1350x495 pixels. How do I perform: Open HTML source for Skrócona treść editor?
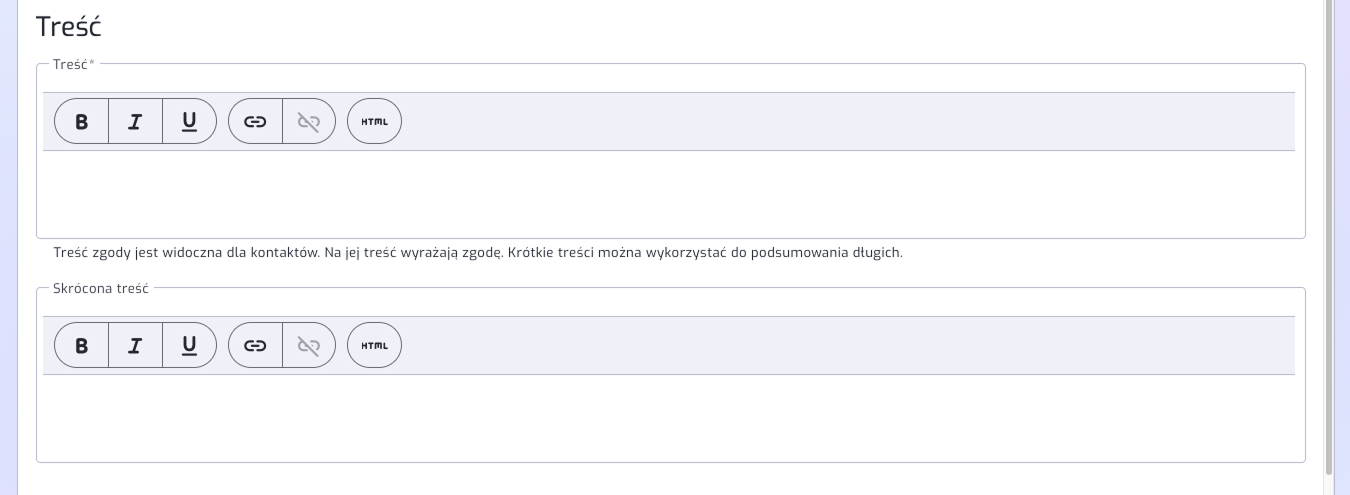[x=374, y=345]
